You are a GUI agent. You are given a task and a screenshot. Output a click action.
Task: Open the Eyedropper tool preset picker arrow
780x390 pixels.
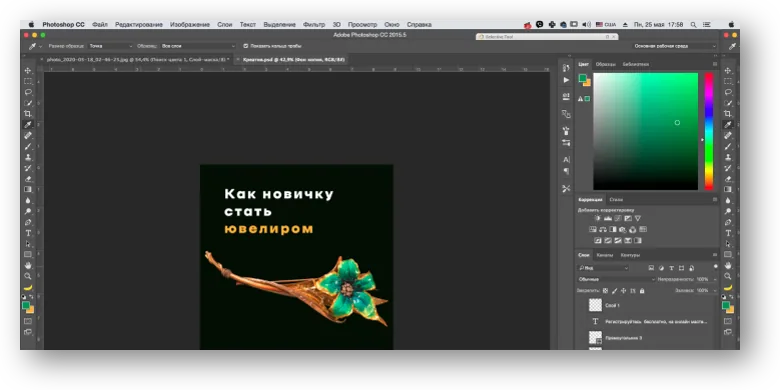(x=40, y=46)
